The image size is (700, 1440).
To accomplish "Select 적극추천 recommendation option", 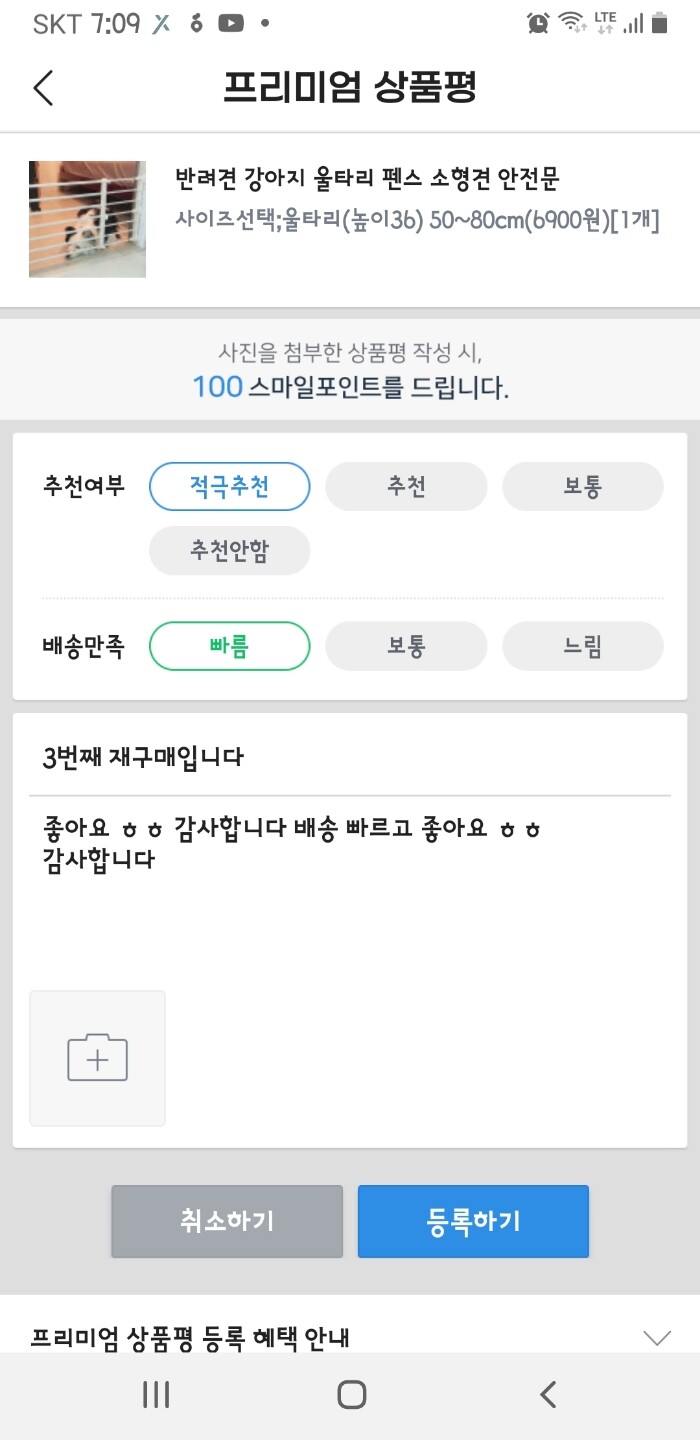I will coord(230,487).
